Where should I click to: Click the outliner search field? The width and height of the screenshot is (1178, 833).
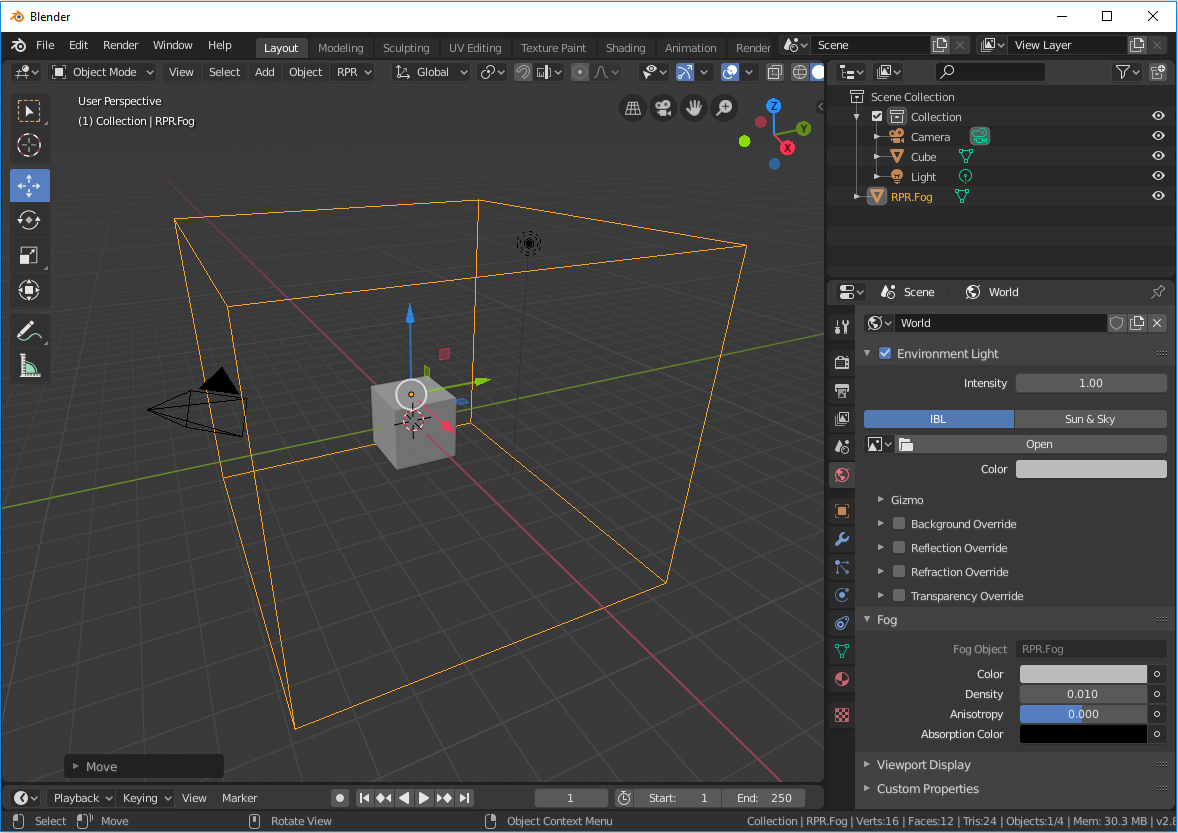[989, 72]
